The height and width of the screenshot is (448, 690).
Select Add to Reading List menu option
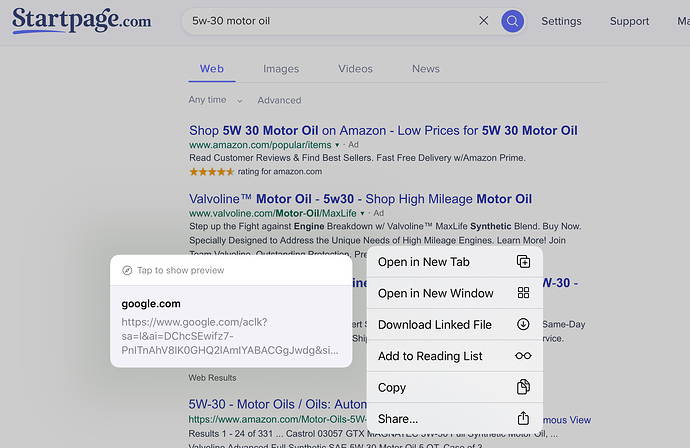(x=430, y=356)
